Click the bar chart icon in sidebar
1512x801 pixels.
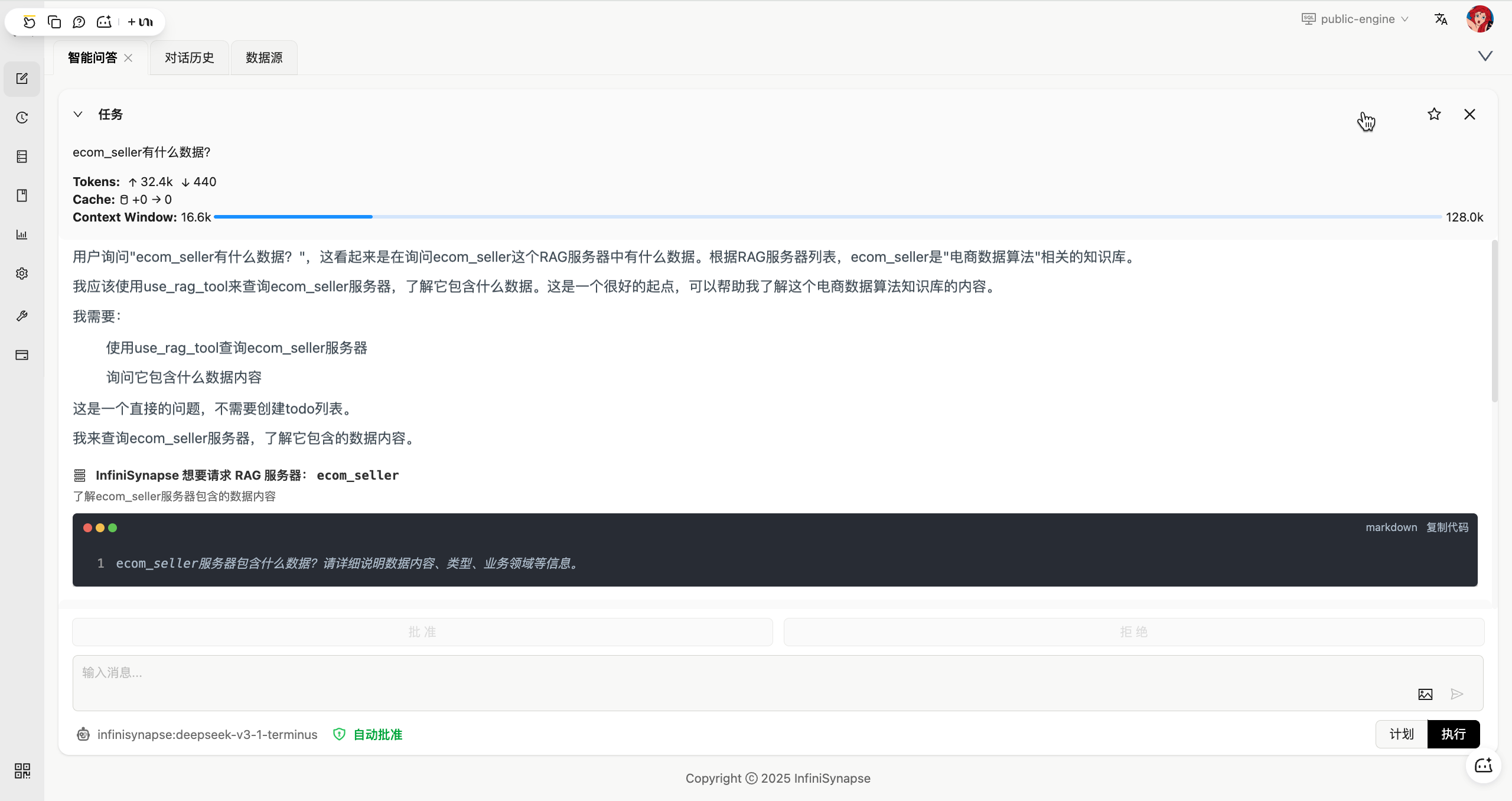[x=22, y=235]
